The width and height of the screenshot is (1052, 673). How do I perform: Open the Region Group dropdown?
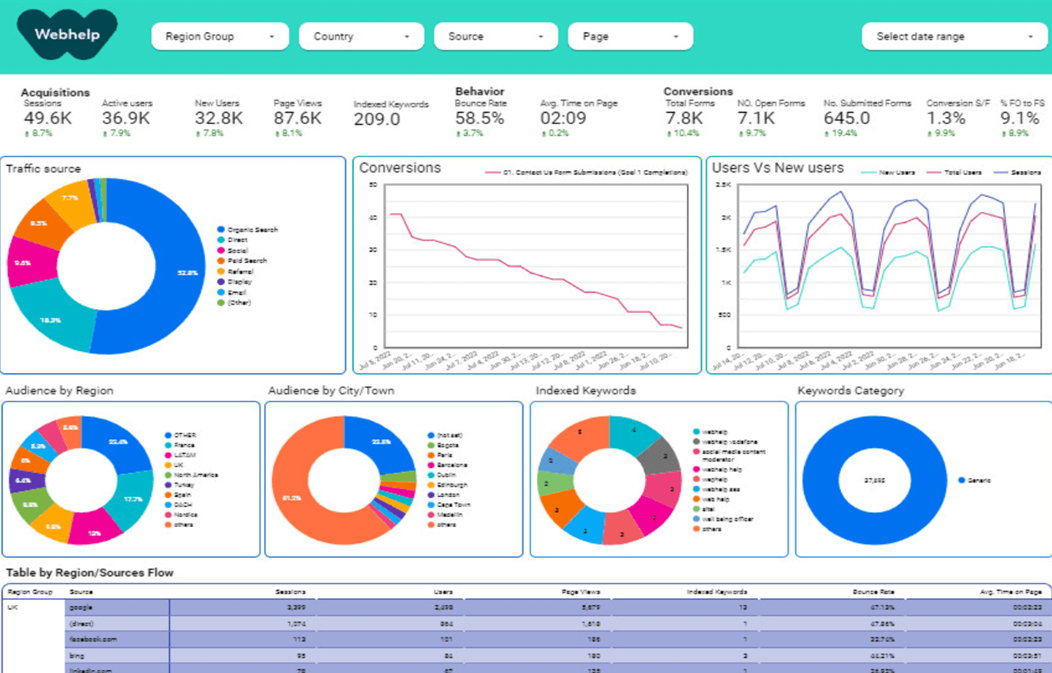(x=219, y=37)
